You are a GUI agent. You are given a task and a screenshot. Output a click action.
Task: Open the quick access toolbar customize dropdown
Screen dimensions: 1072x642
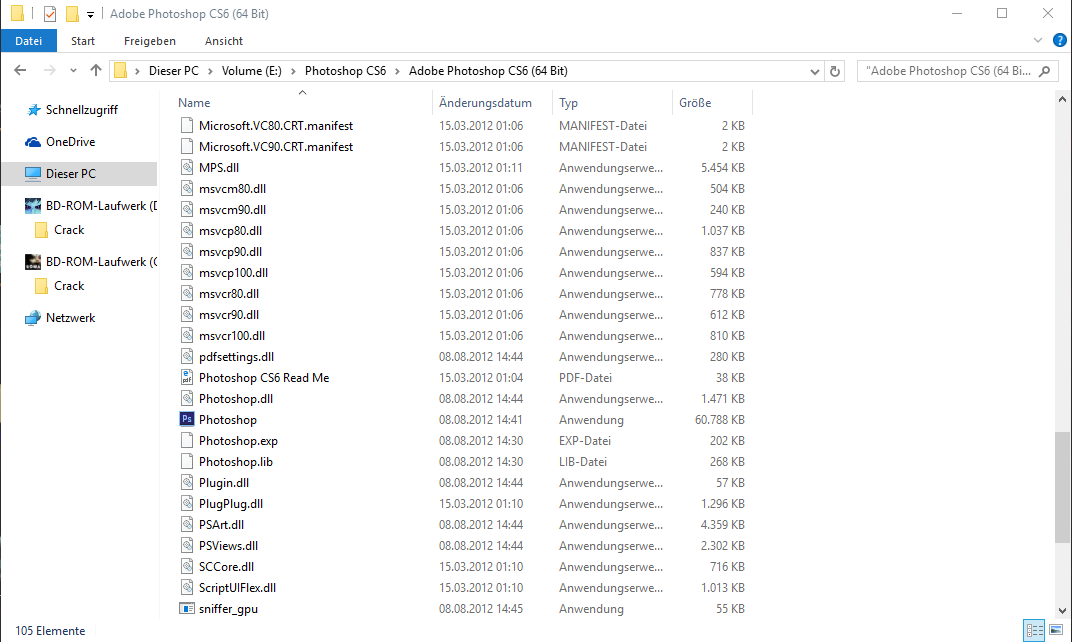click(x=90, y=14)
